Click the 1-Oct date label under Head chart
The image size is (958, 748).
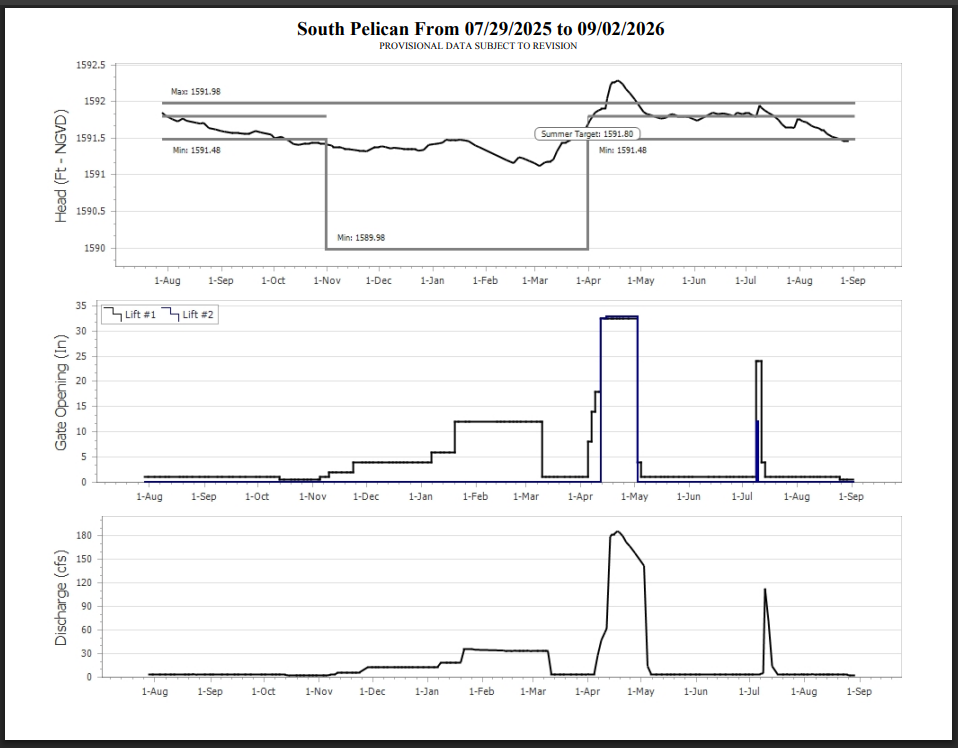273,280
